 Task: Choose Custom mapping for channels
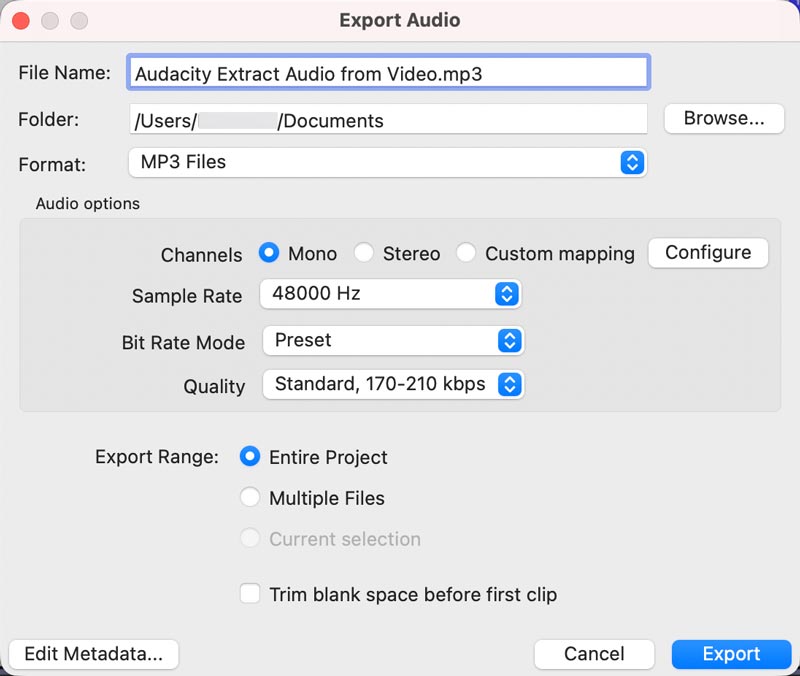tap(466, 253)
